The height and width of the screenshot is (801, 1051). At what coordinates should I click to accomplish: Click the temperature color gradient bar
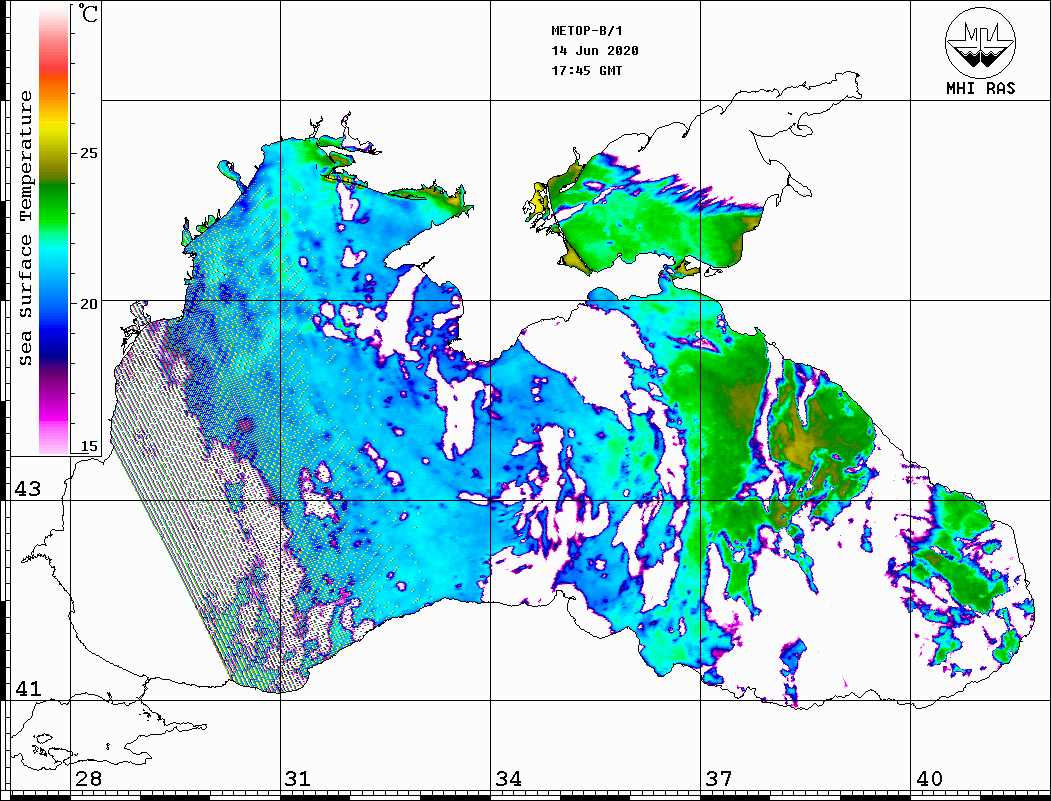54,230
